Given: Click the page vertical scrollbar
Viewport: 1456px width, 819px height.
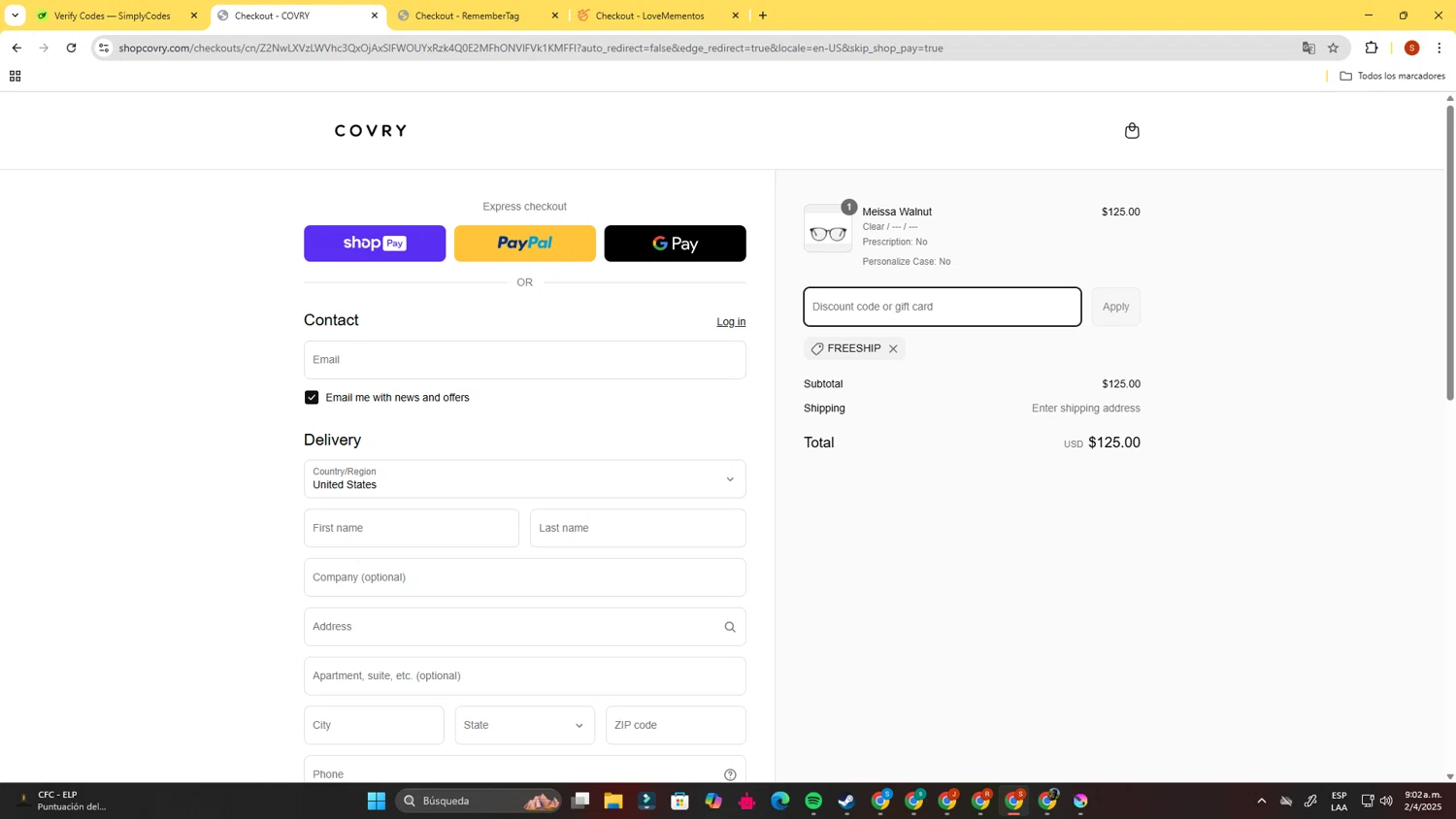Looking at the screenshot, I should click(1450, 252).
